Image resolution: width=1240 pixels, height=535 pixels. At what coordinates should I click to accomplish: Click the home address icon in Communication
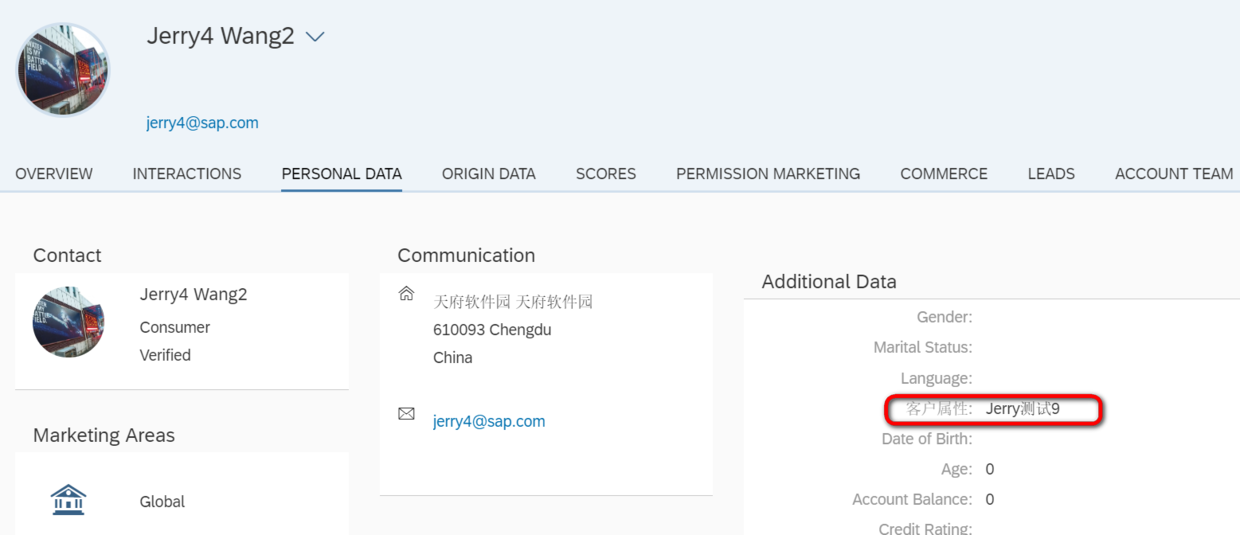(406, 294)
